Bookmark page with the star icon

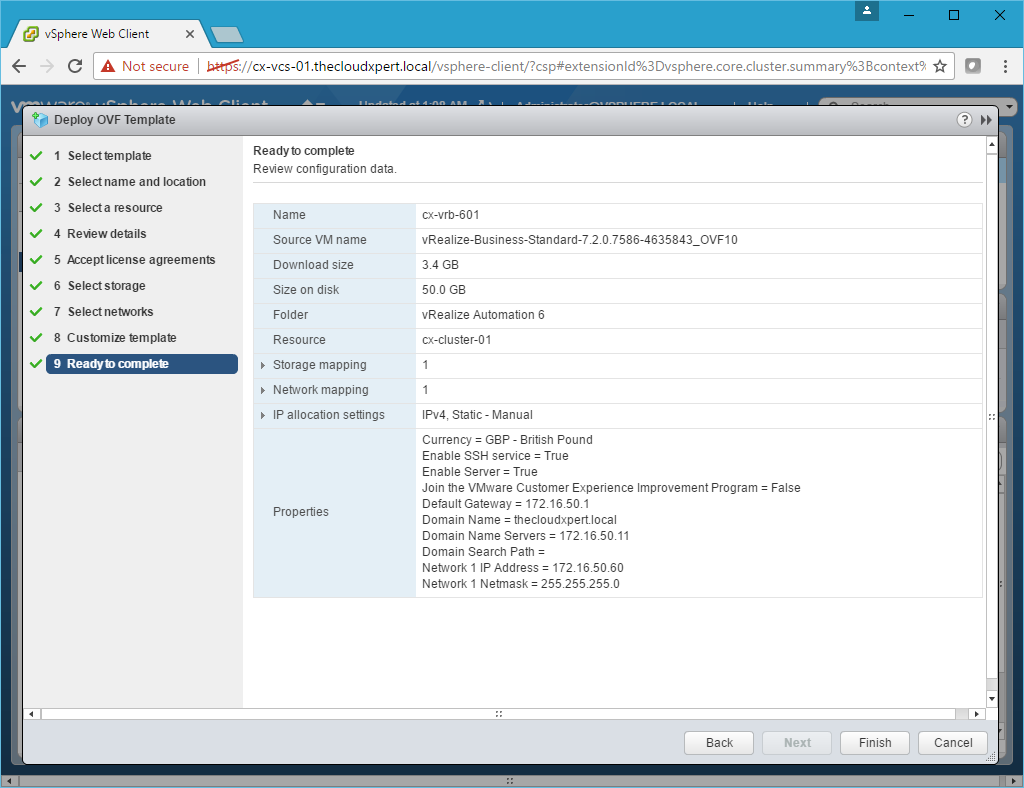click(x=939, y=66)
